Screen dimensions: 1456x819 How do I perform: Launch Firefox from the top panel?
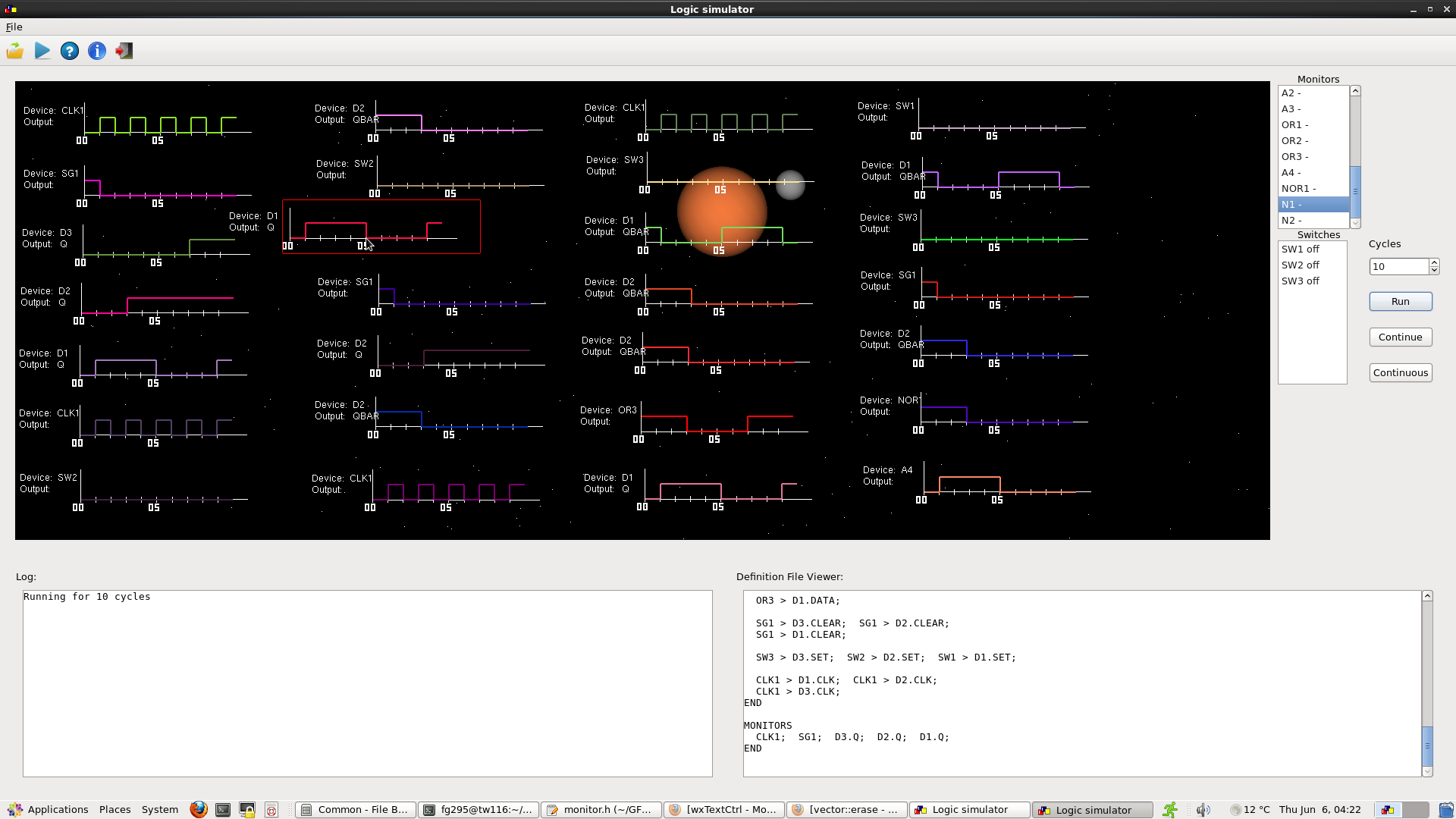point(199,809)
